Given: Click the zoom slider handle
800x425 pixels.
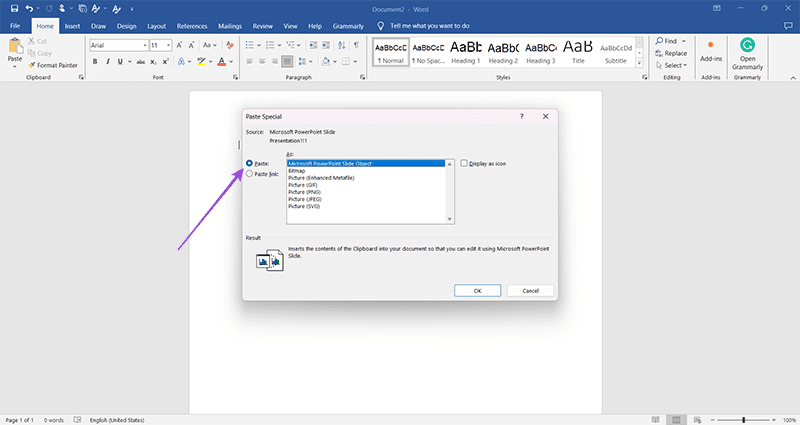Looking at the screenshot, I should click(743, 420).
